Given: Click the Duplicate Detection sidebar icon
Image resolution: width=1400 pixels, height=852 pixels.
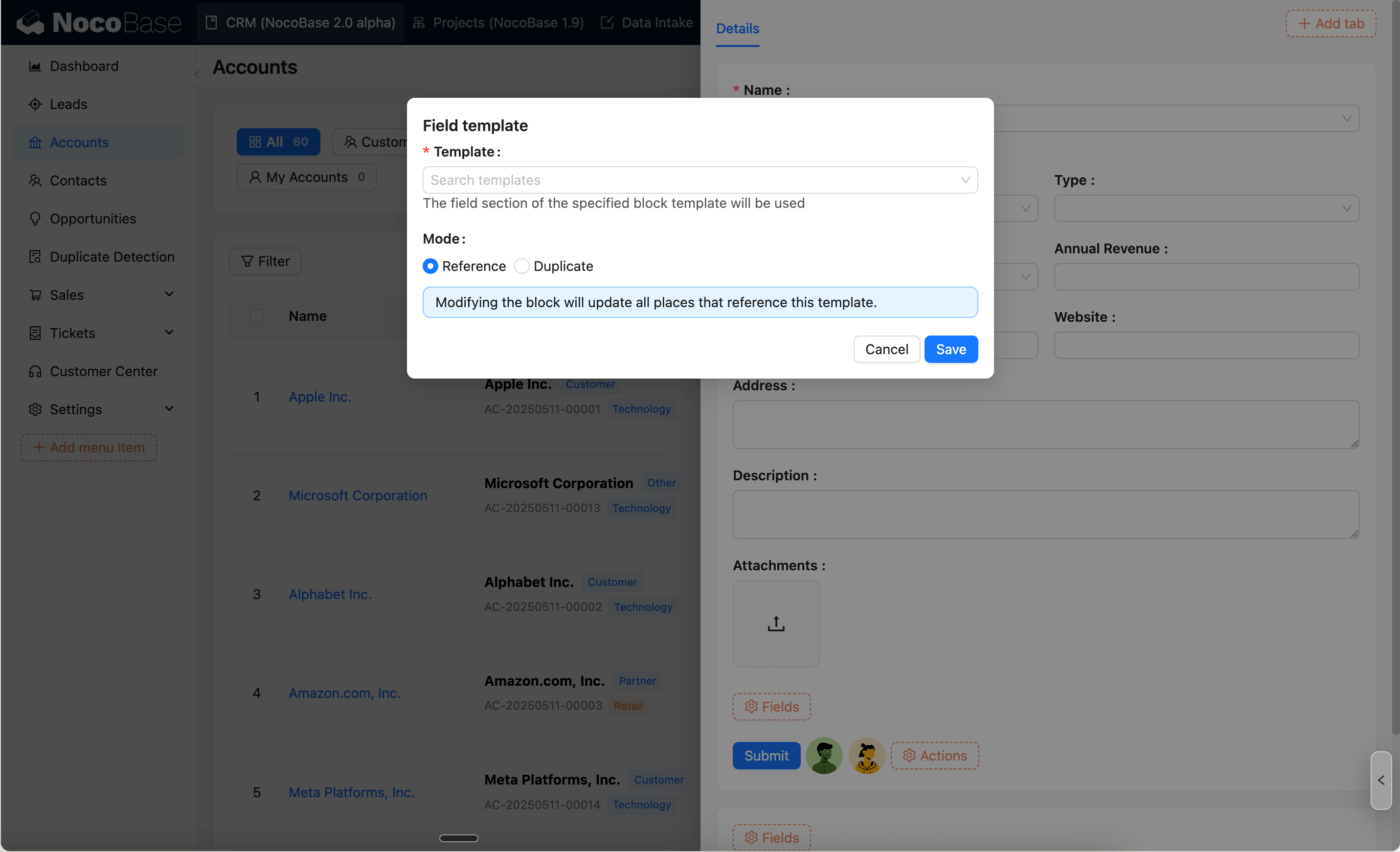Looking at the screenshot, I should coord(35,257).
